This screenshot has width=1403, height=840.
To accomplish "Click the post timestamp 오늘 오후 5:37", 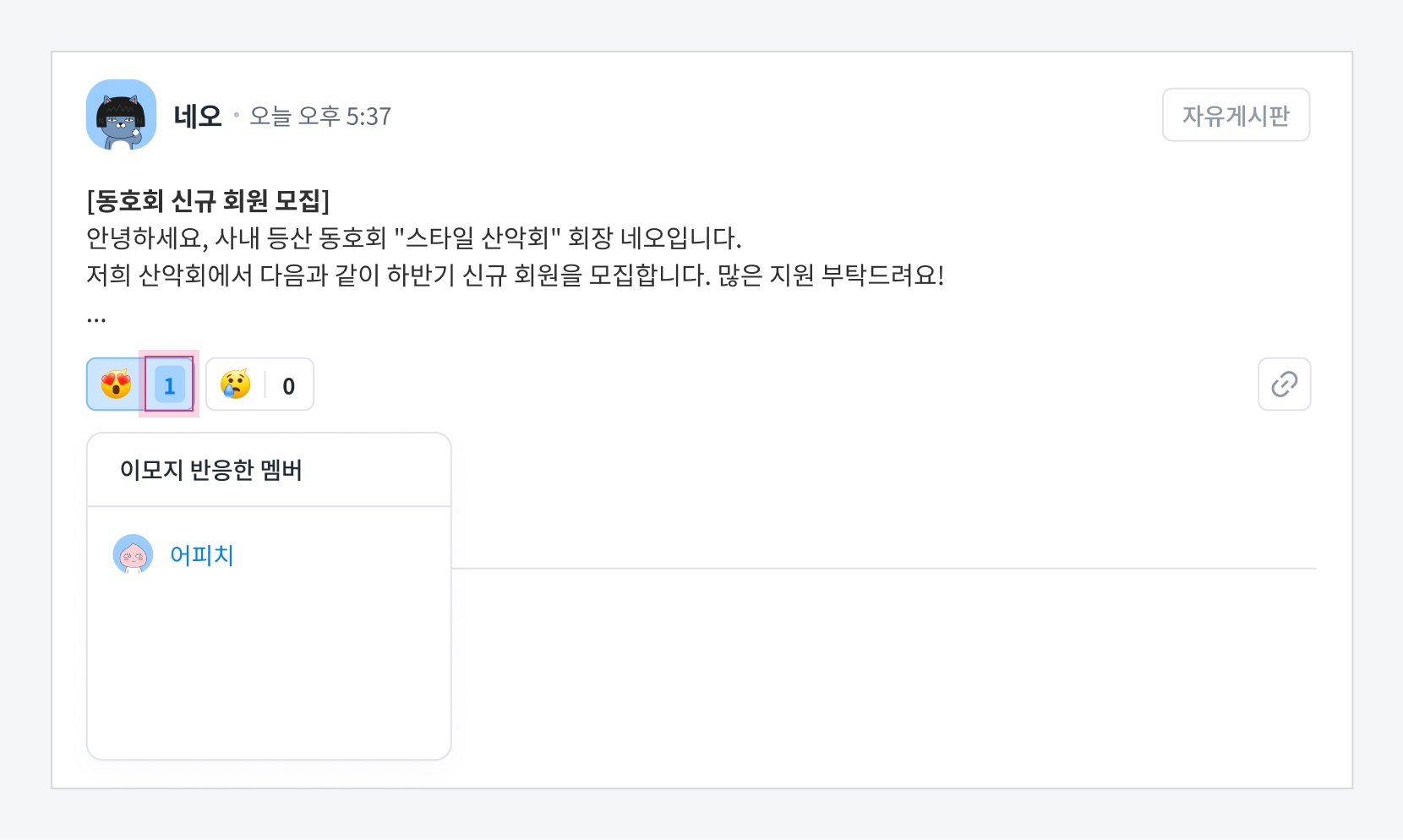I will pyautogui.click(x=320, y=116).
